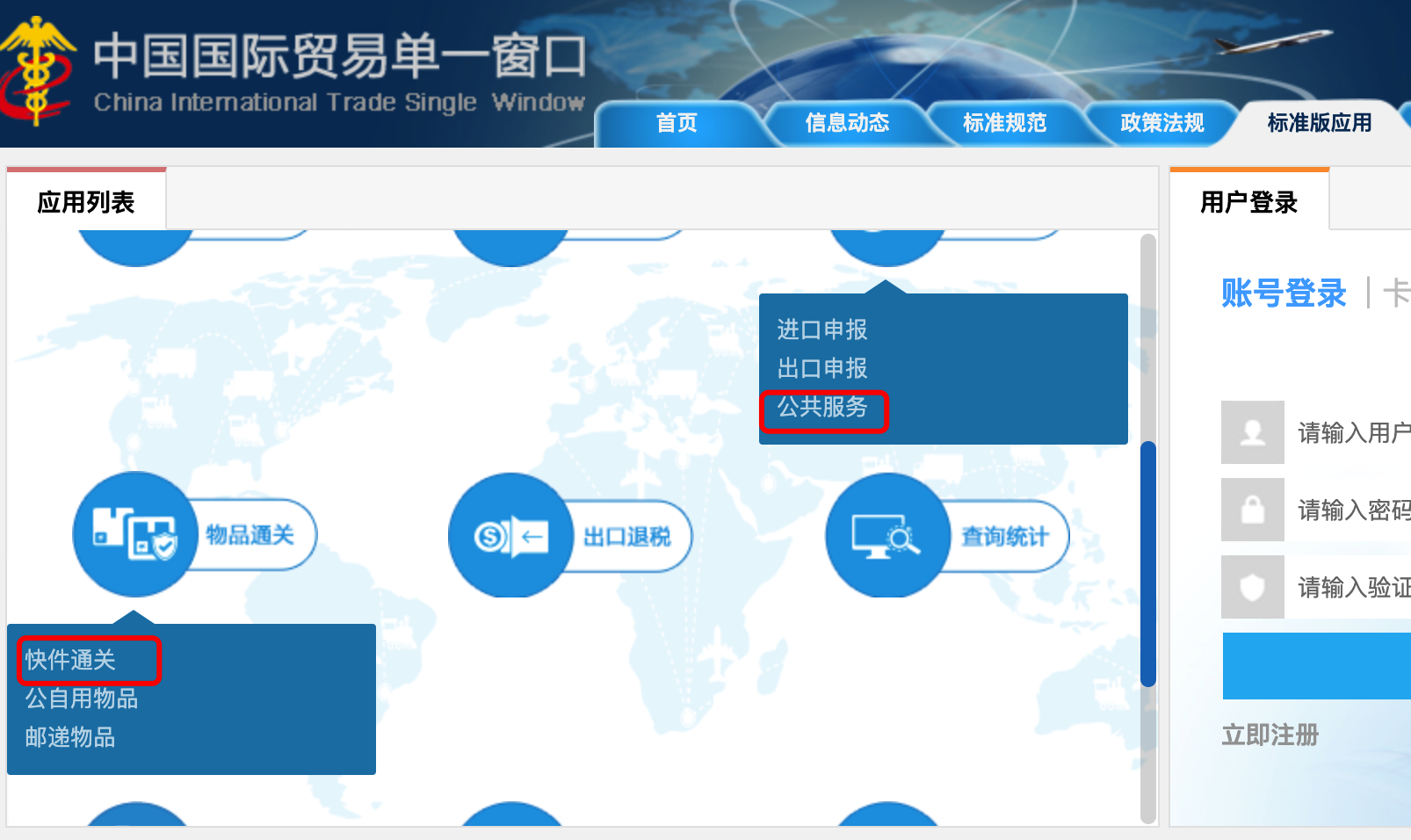Go to the 首页 tab
Screen dimensions: 1411x840
pyautogui.click(x=677, y=123)
